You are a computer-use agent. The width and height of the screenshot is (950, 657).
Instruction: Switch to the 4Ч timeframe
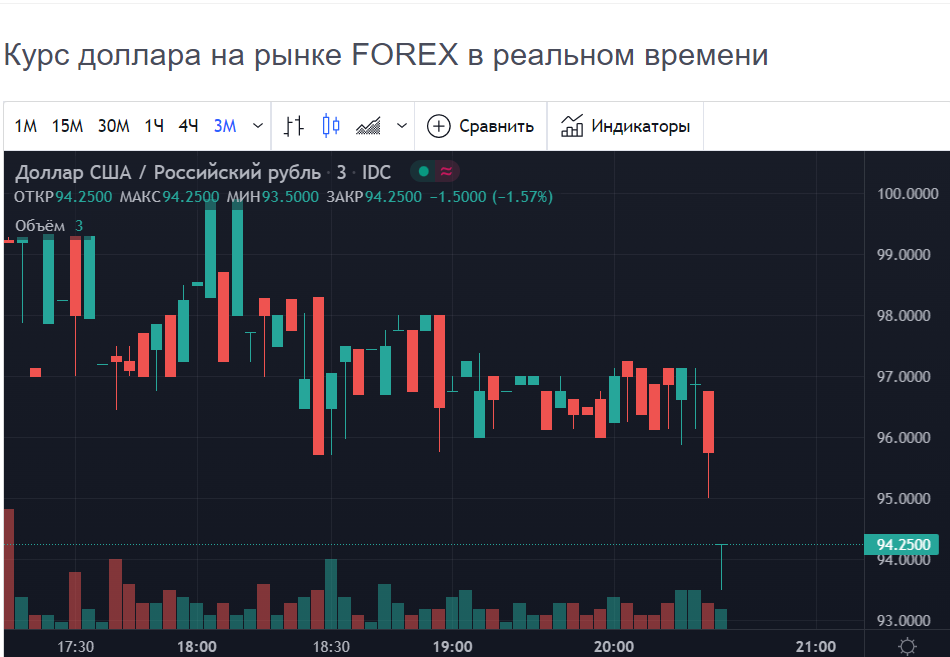pos(188,126)
